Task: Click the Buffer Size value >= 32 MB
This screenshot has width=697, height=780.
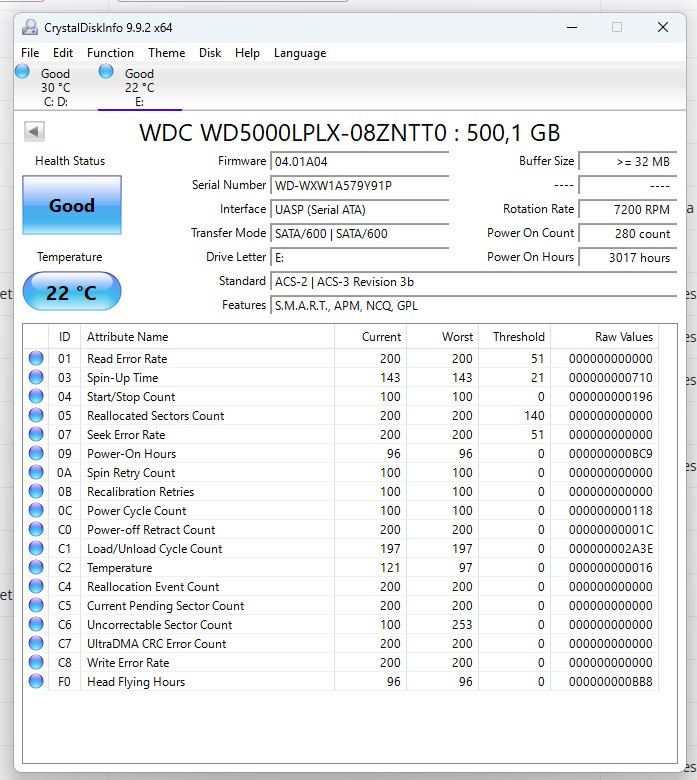Action: (628, 161)
